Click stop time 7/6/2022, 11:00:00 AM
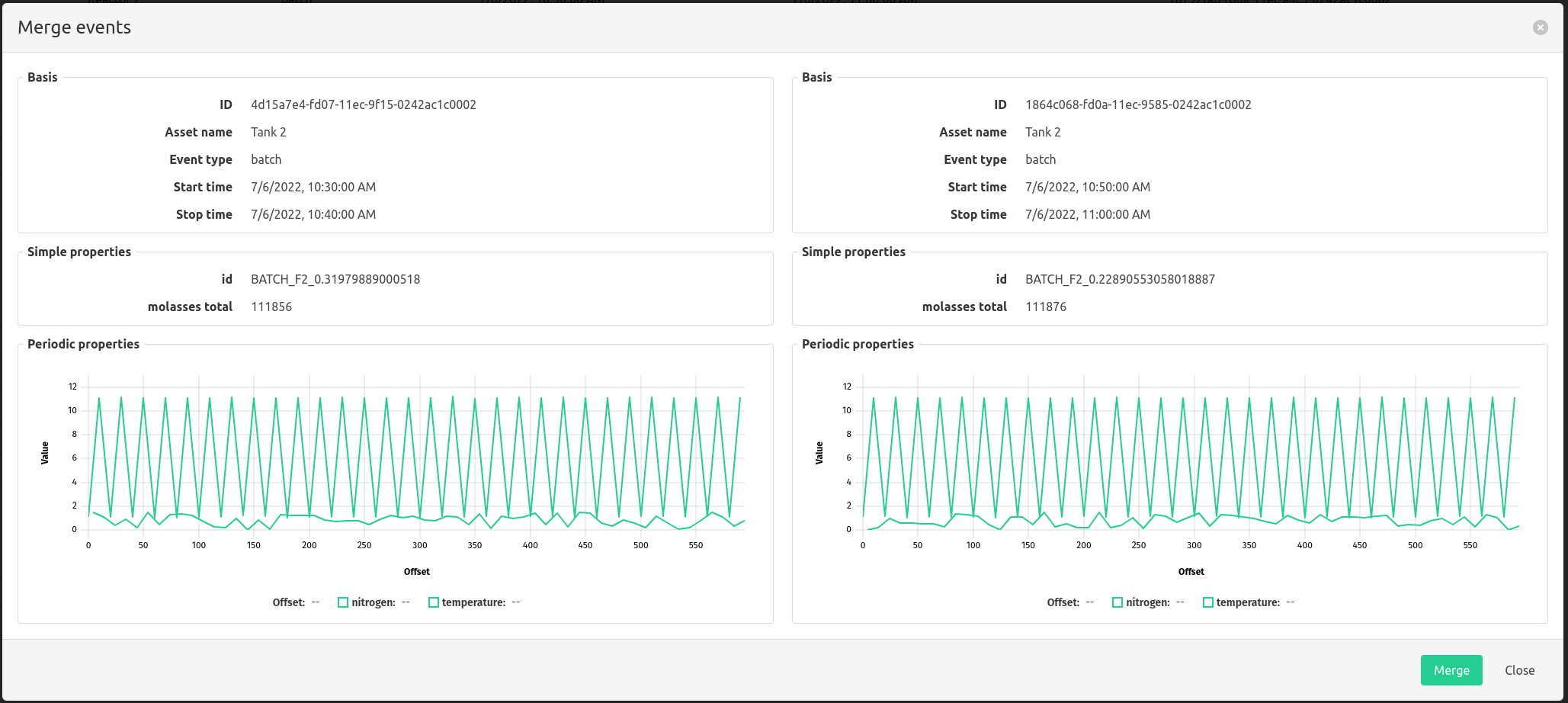Image resolution: width=1568 pixels, height=703 pixels. pos(1088,214)
